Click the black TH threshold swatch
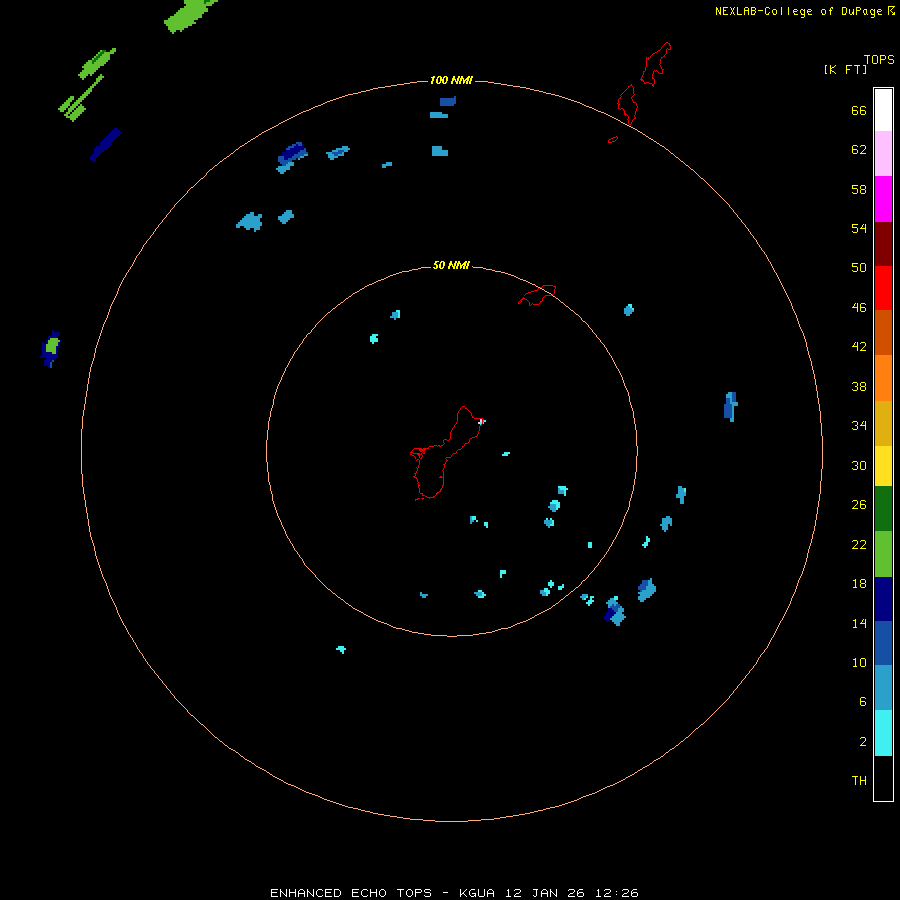 click(883, 778)
